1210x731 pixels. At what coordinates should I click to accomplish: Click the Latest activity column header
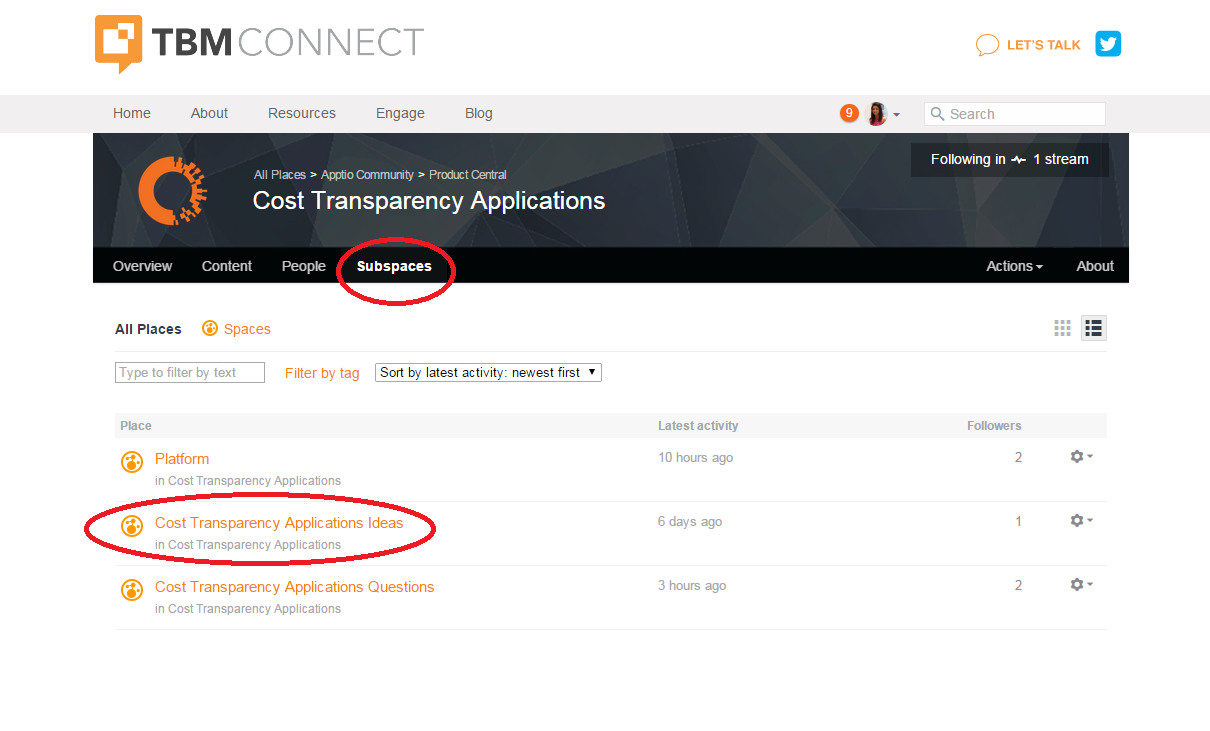(698, 426)
